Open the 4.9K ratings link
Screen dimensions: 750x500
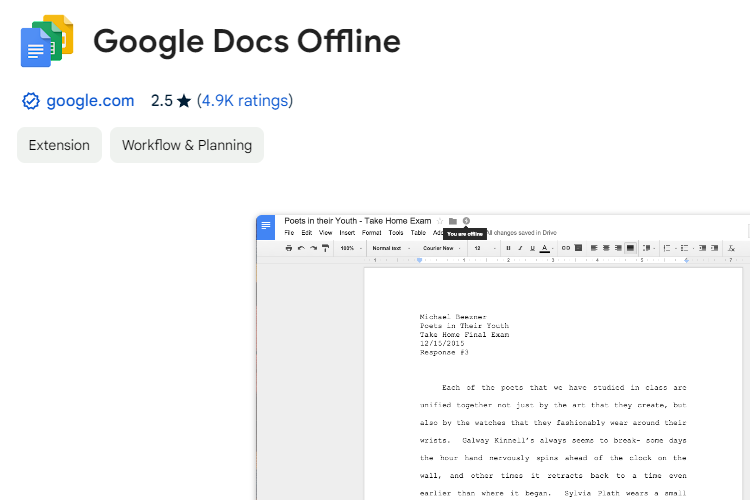coord(245,101)
